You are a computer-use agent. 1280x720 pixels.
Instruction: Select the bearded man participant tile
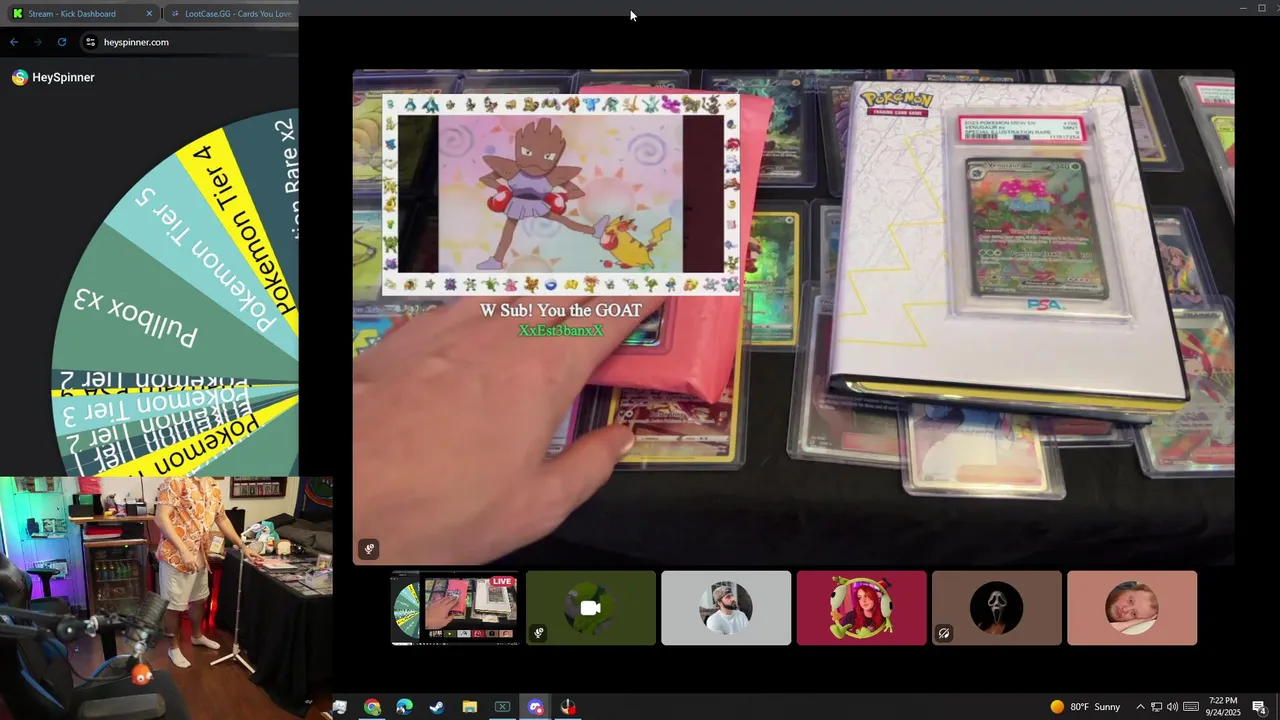coord(726,608)
